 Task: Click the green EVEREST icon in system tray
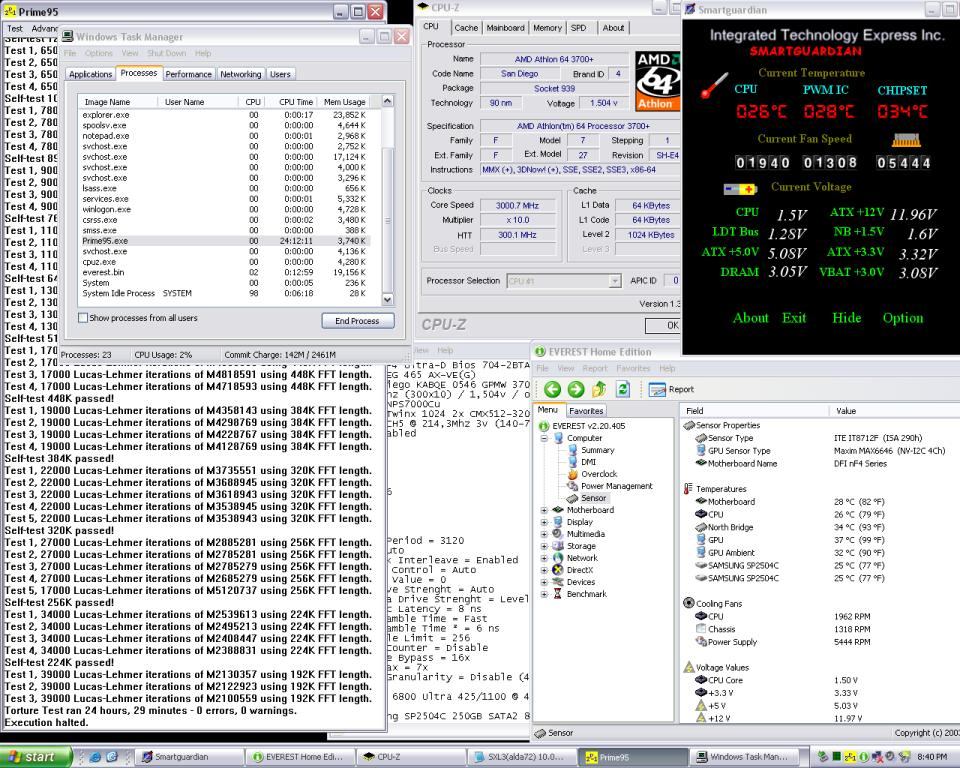coord(863,757)
